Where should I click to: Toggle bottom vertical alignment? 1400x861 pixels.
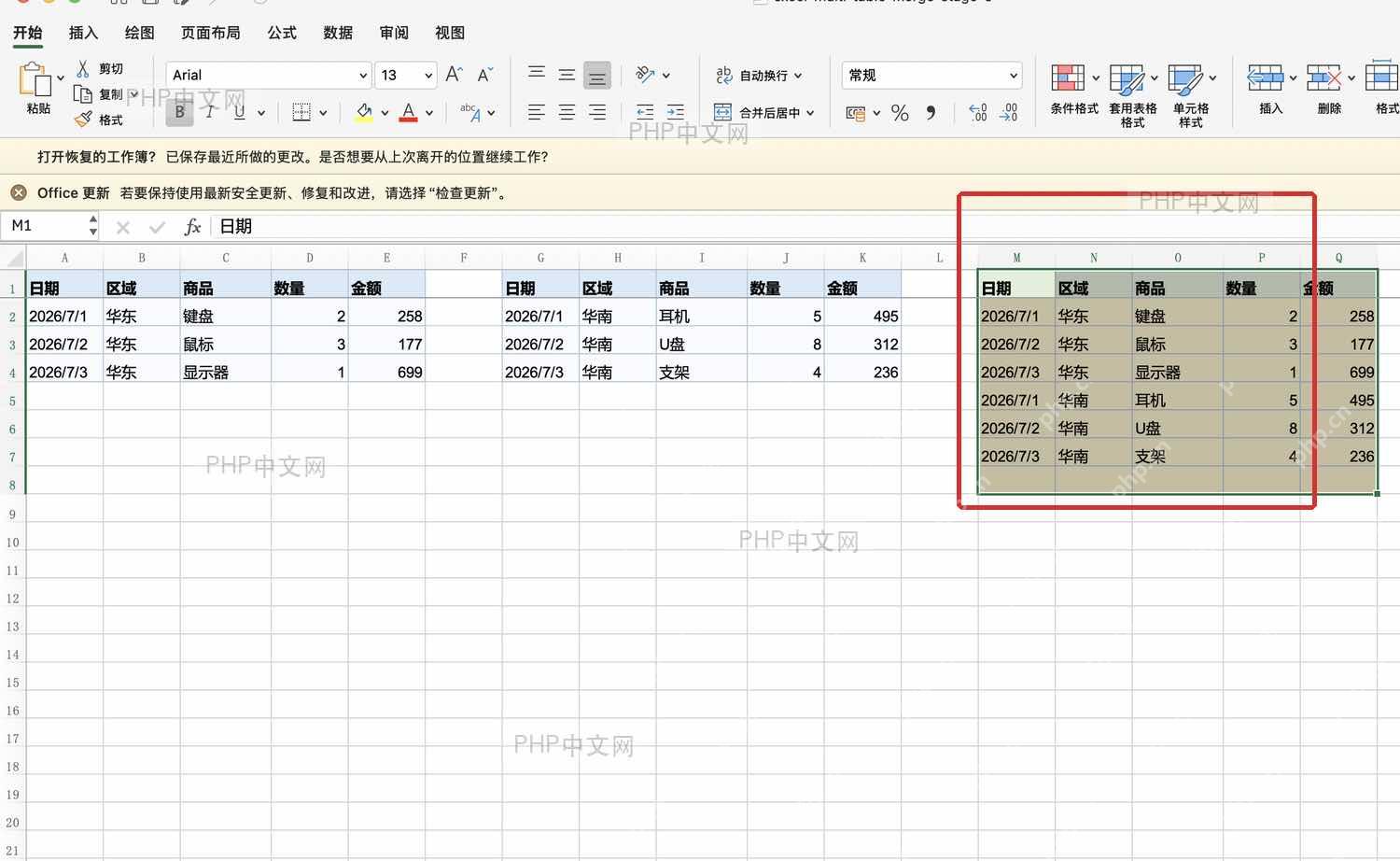coord(597,75)
